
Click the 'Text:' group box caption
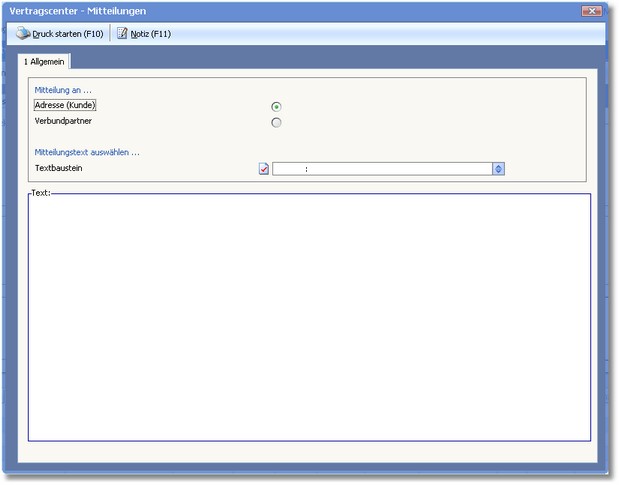[40, 192]
